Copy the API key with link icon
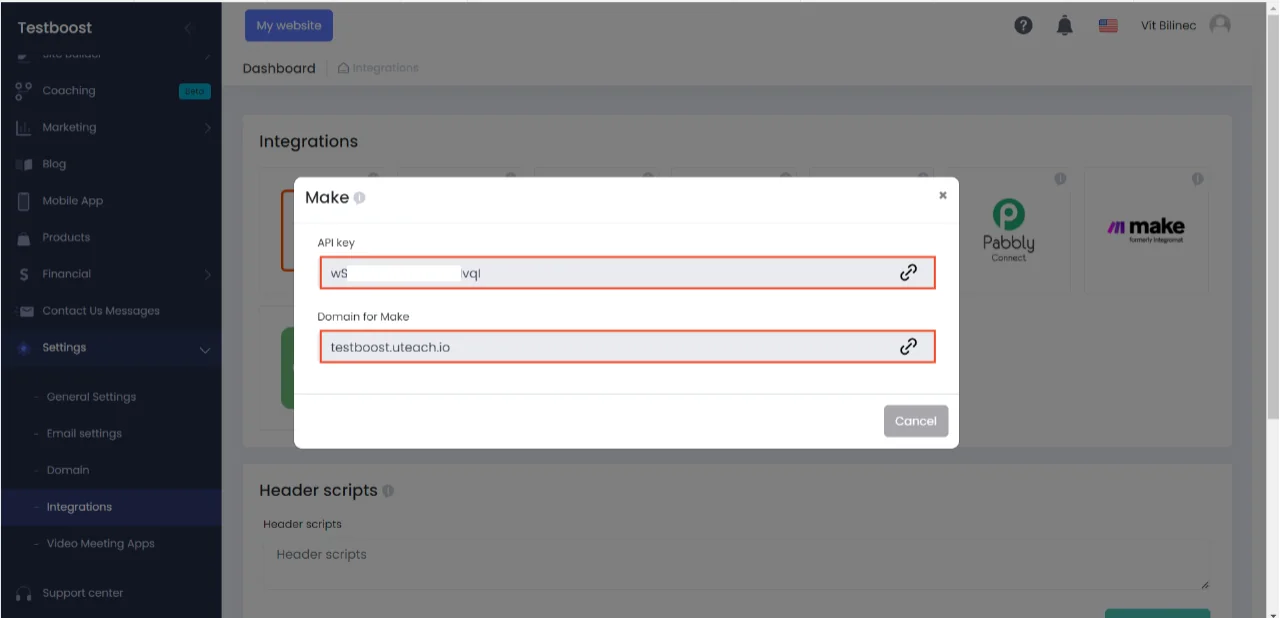1281x618 pixels. (x=908, y=272)
